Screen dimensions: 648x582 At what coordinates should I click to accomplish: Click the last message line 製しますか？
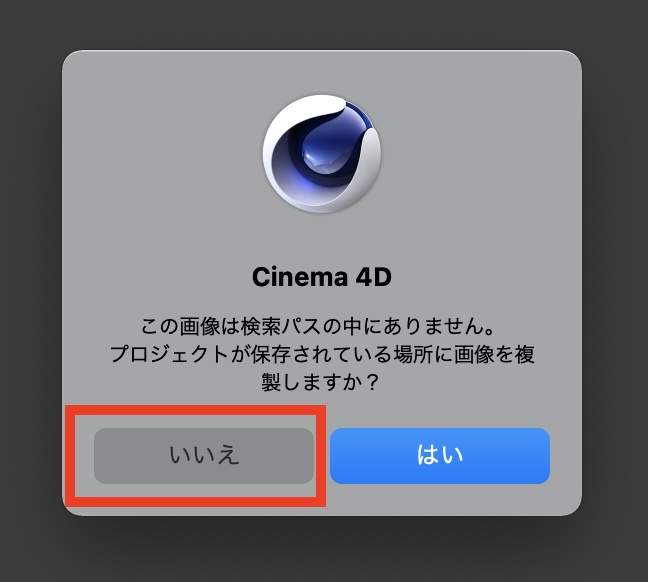point(320,382)
